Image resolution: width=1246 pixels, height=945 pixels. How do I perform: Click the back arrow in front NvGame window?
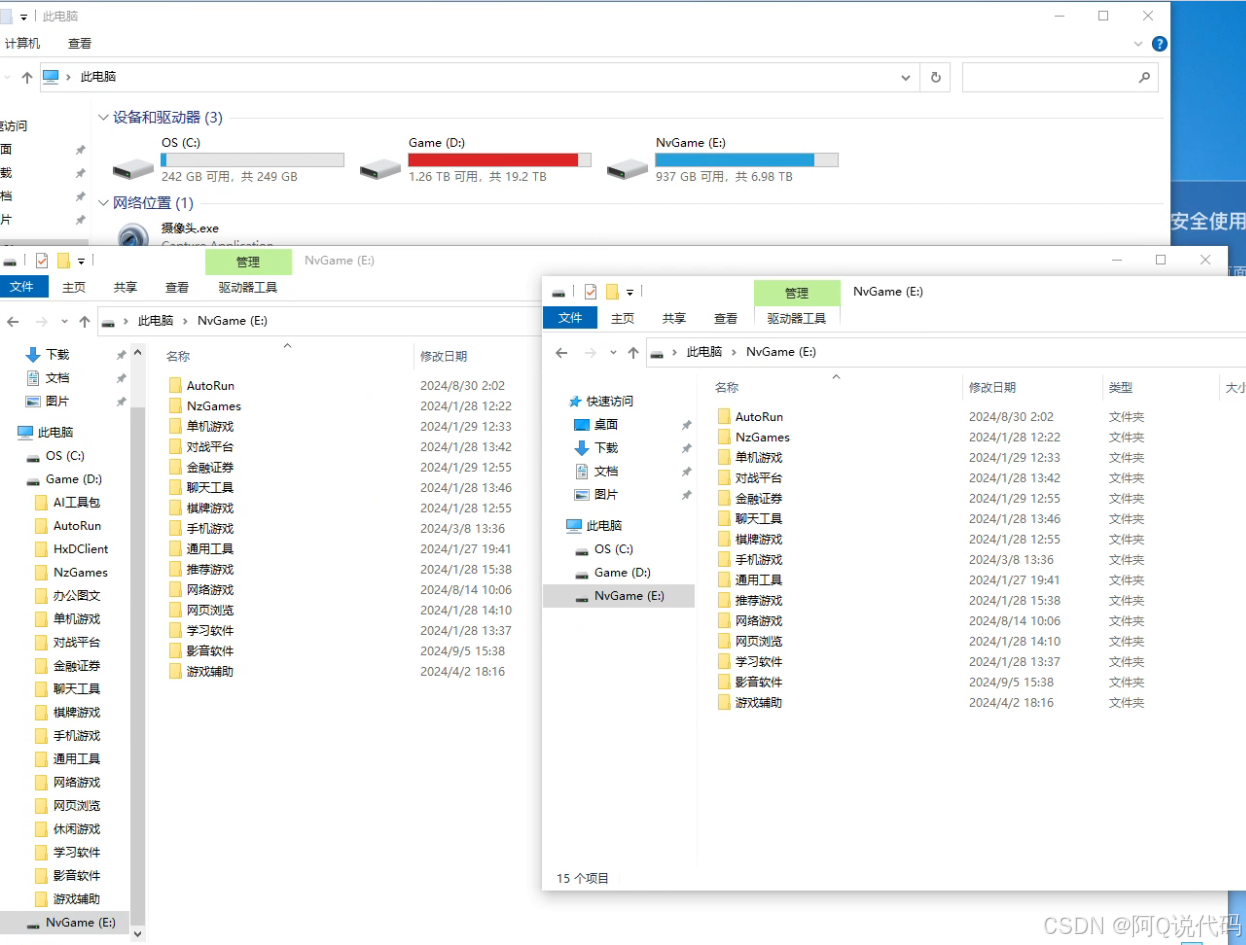click(x=562, y=352)
